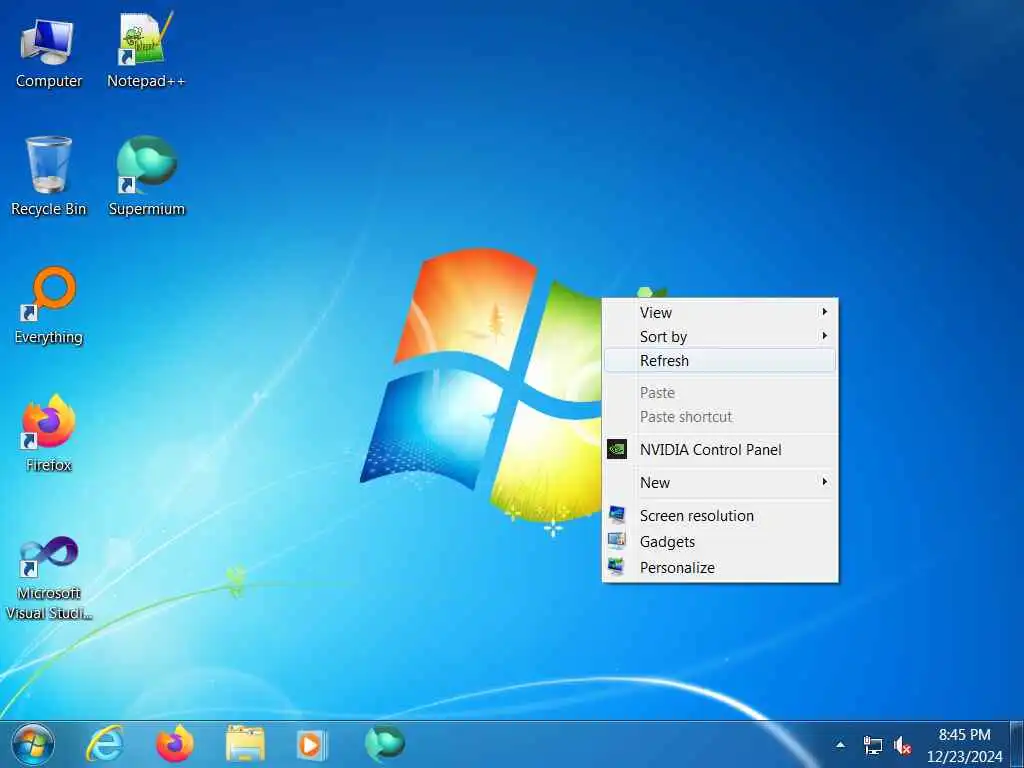The width and height of the screenshot is (1024, 768).
Task: Show hidden tray icons arrow
Action: pos(840,745)
